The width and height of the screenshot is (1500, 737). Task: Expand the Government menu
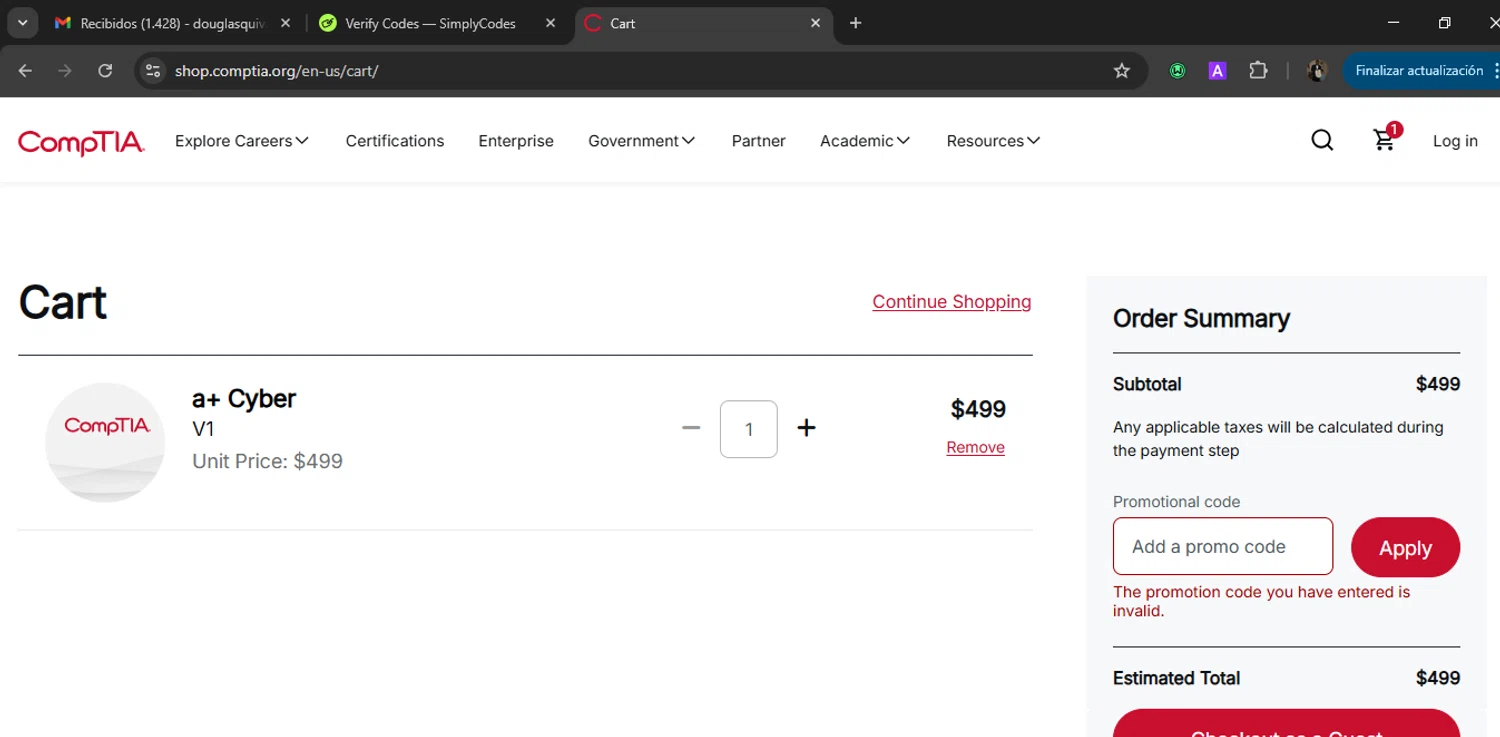pos(641,141)
